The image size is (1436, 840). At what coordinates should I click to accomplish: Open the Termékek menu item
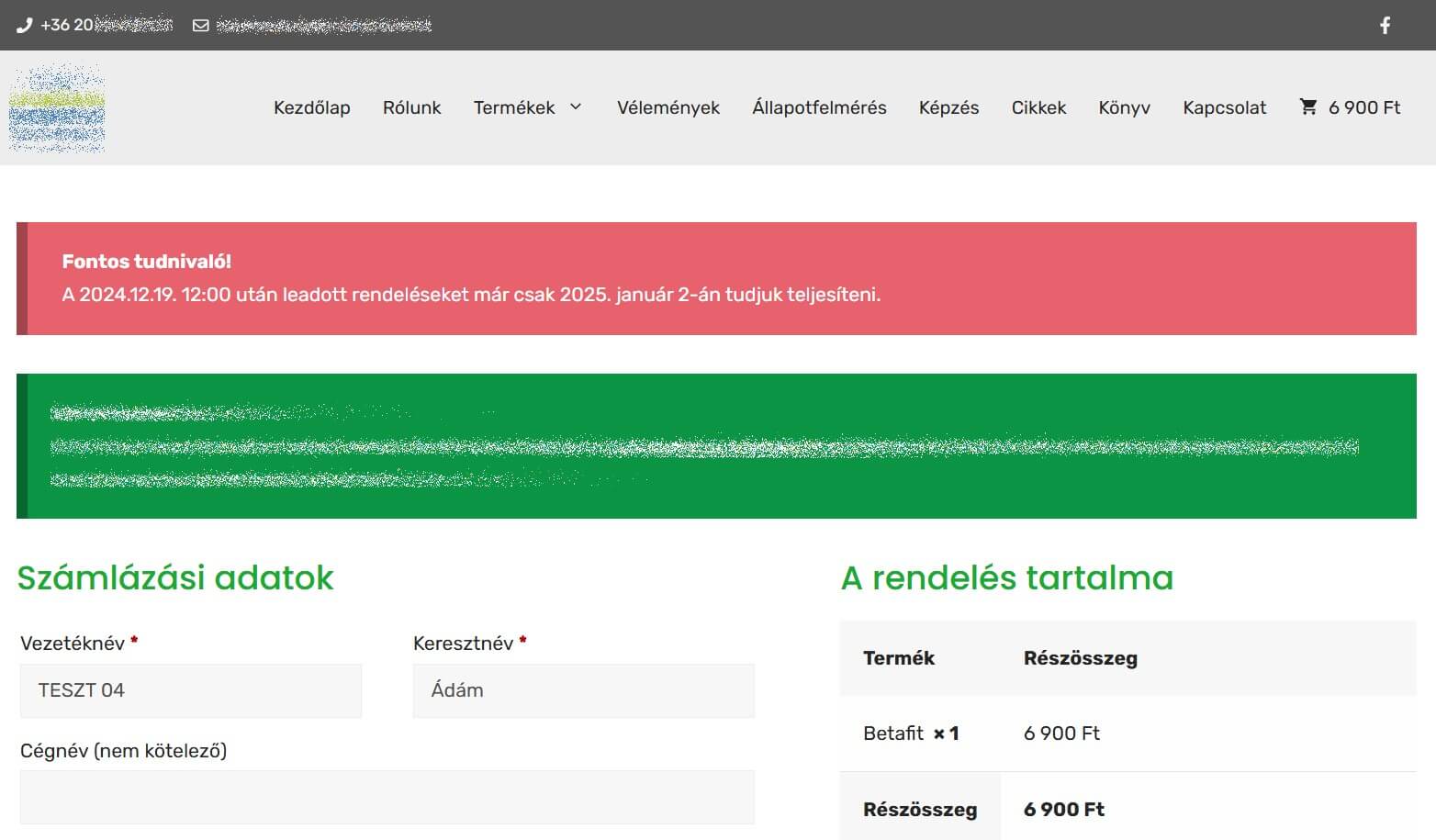tap(514, 107)
